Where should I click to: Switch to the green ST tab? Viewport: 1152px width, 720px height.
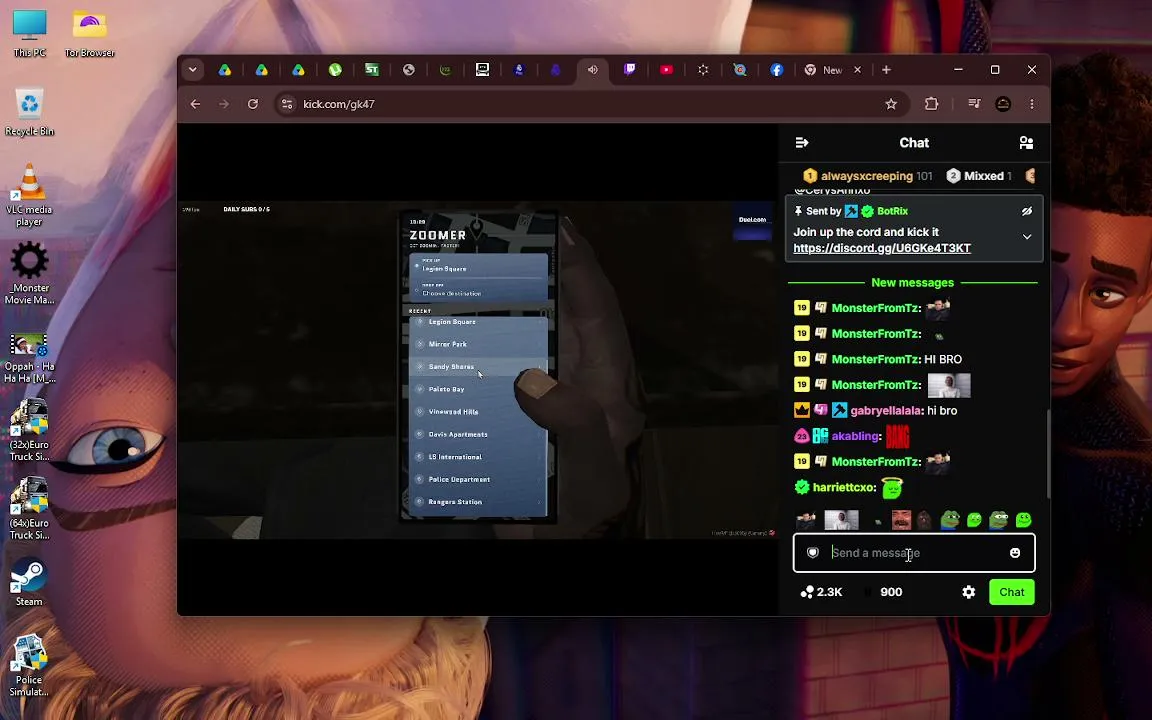pyautogui.click(x=372, y=70)
